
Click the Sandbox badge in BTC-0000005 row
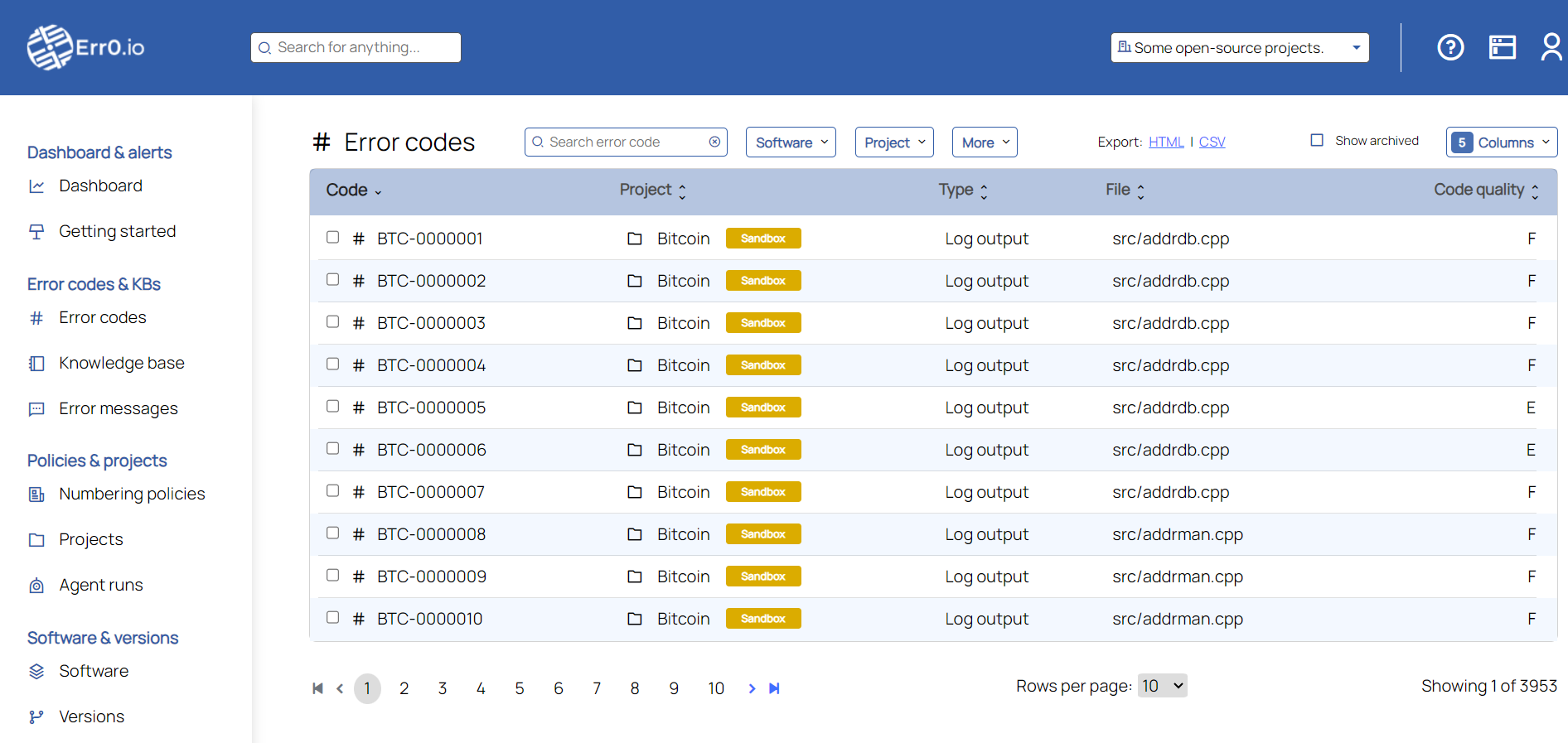(763, 408)
